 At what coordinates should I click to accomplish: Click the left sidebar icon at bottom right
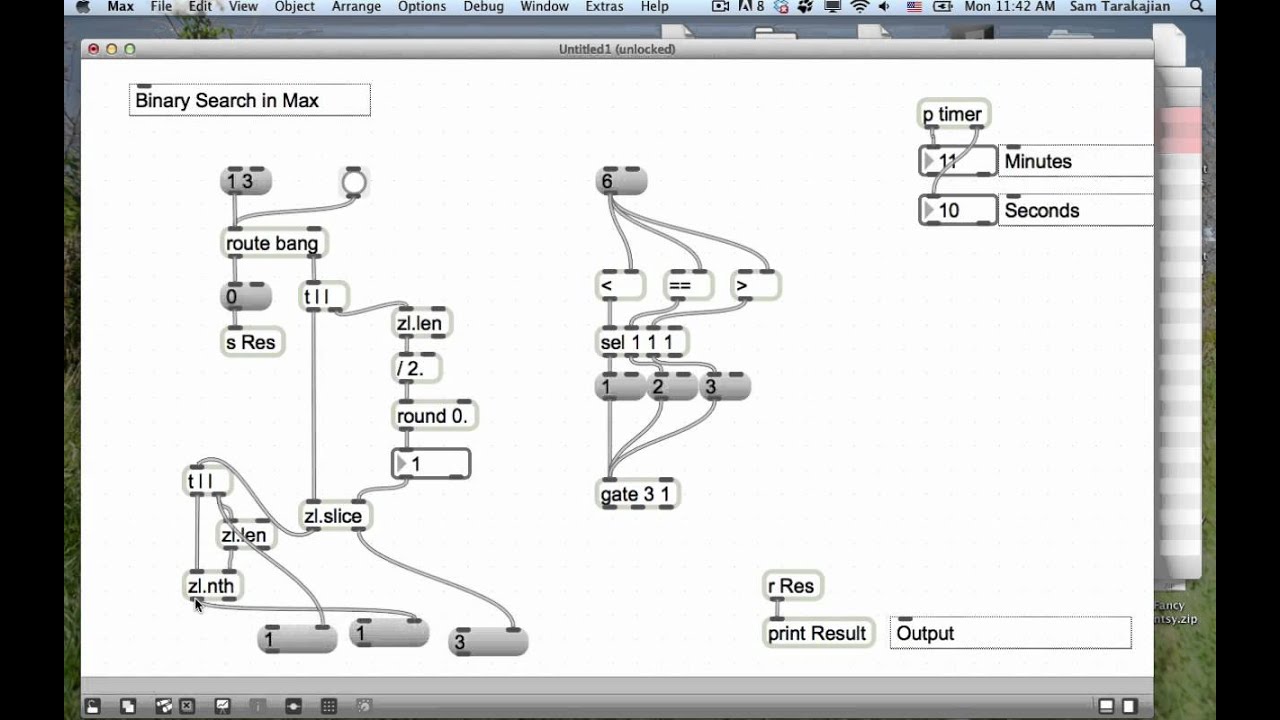(1106, 706)
